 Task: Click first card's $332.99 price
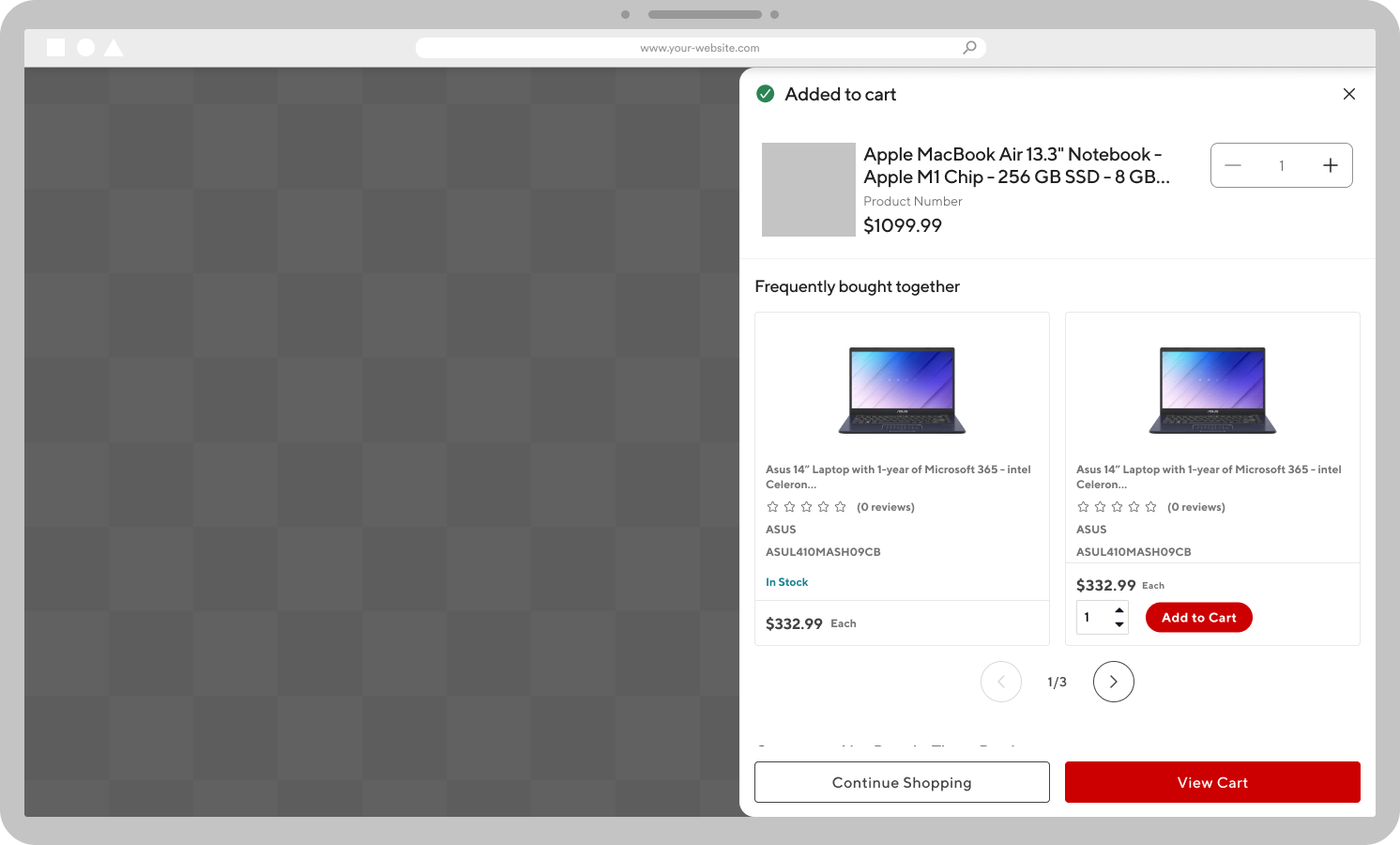794,623
